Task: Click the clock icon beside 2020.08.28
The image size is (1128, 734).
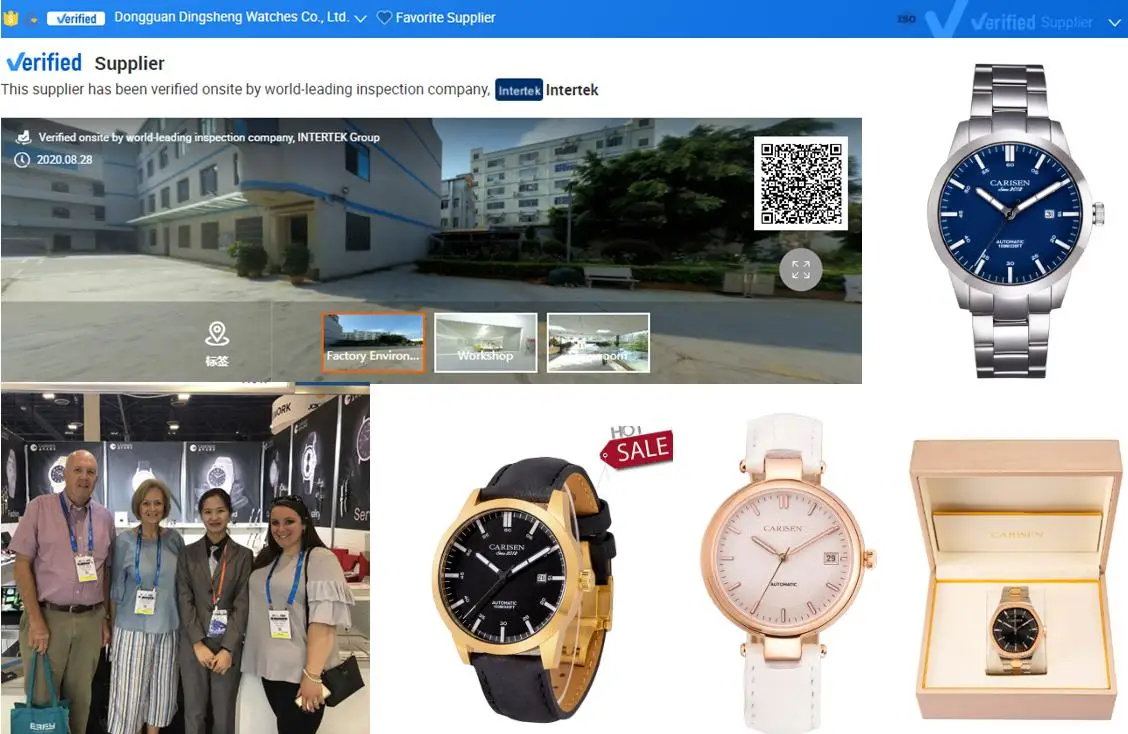Action: tap(22, 160)
